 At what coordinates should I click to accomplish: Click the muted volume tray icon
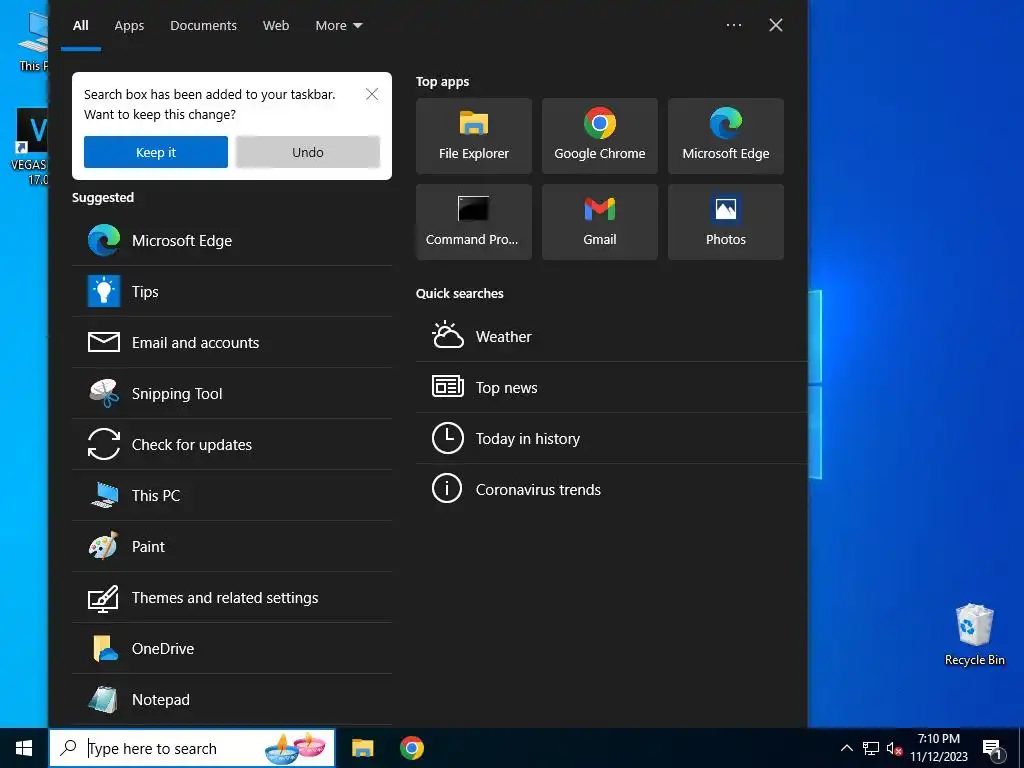click(894, 748)
